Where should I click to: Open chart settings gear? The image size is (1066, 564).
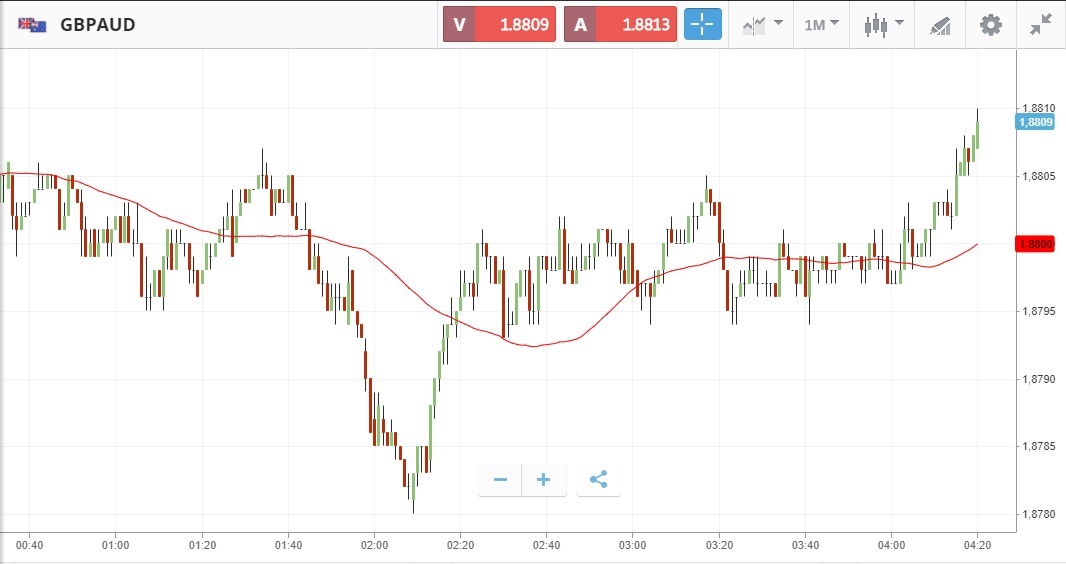point(990,25)
